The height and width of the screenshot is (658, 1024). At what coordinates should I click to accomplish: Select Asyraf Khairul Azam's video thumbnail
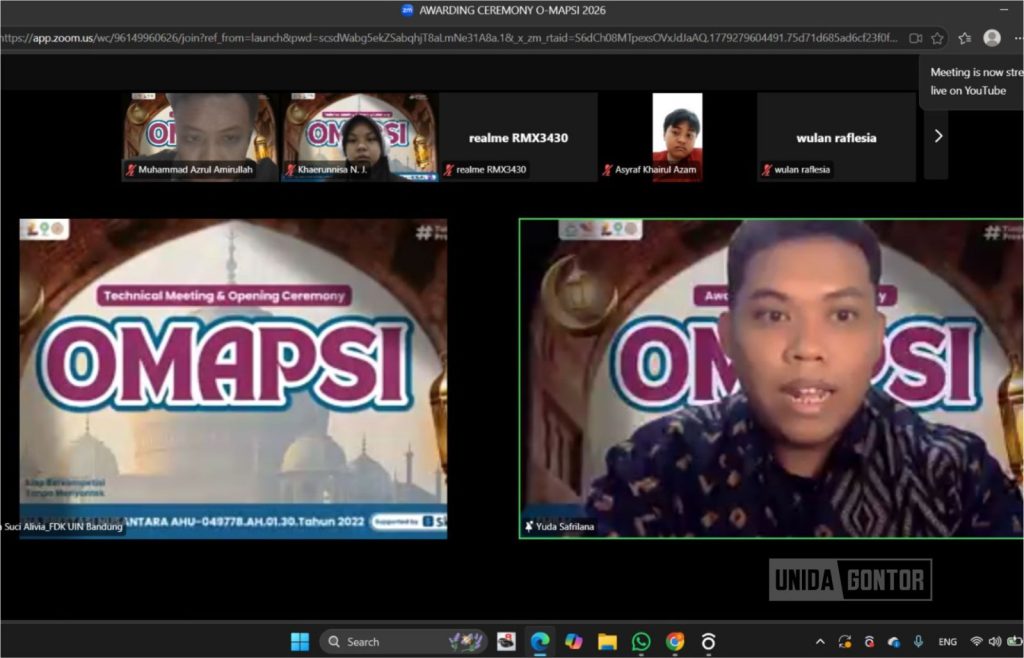tap(677, 136)
